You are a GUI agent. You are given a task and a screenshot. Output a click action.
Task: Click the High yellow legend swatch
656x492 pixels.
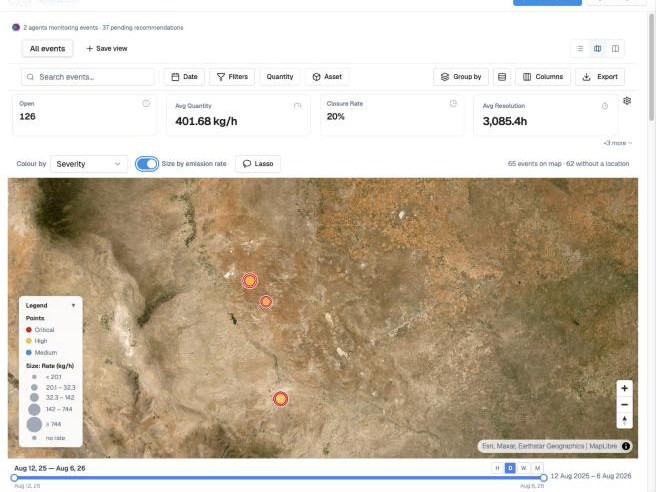pyautogui.click(x=29, y=341)
